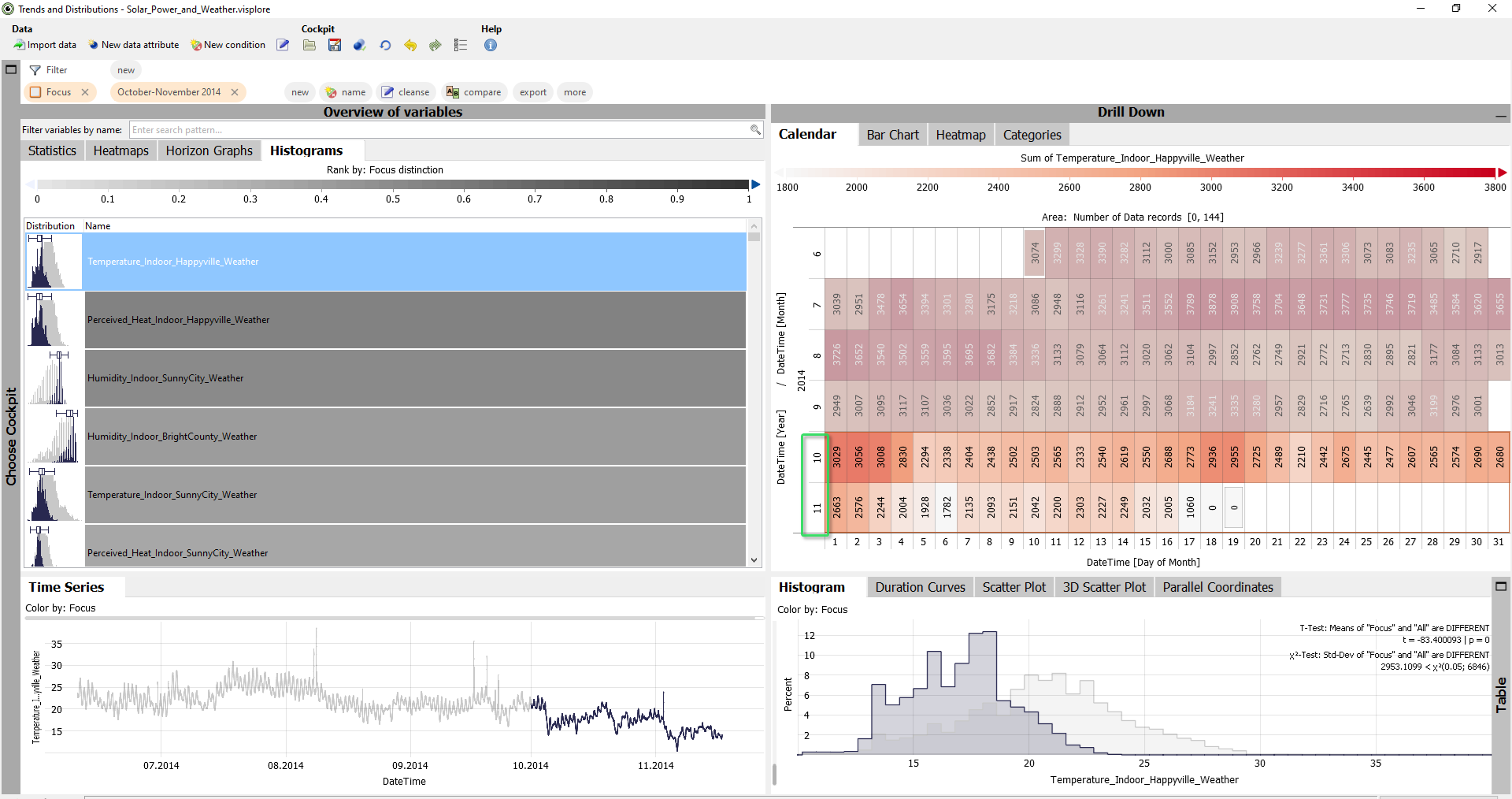Switch to the Horizon Graphs tab

click(x=209, y=151)
